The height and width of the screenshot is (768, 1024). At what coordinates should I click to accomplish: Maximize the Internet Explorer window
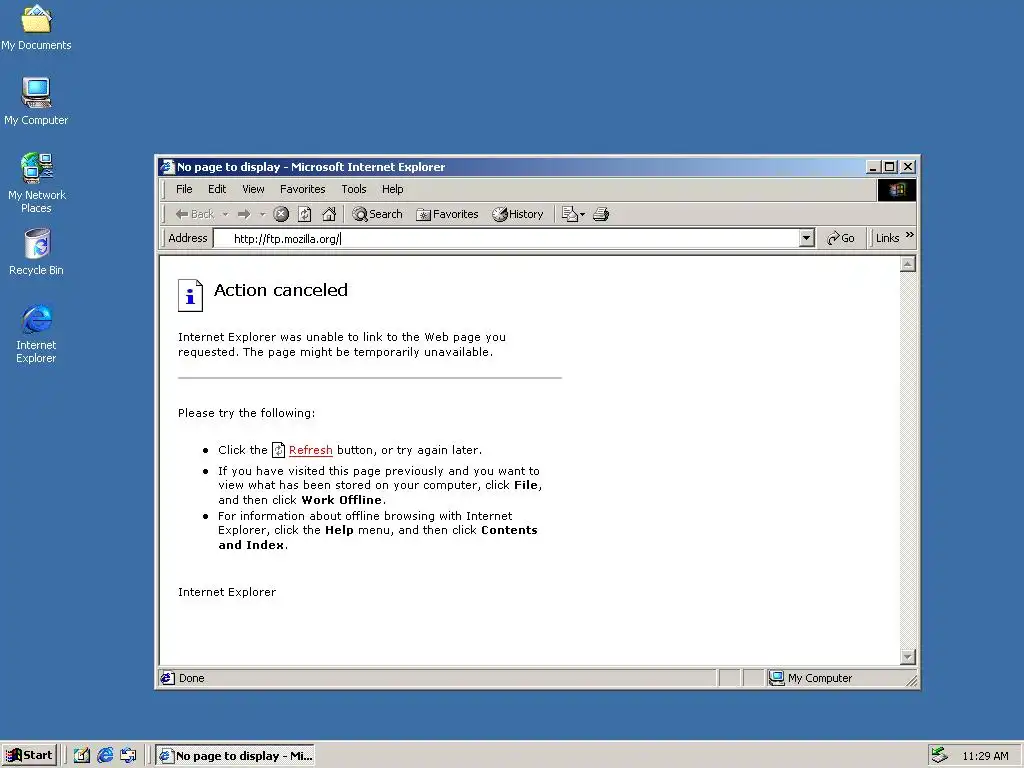click(889, 167)
